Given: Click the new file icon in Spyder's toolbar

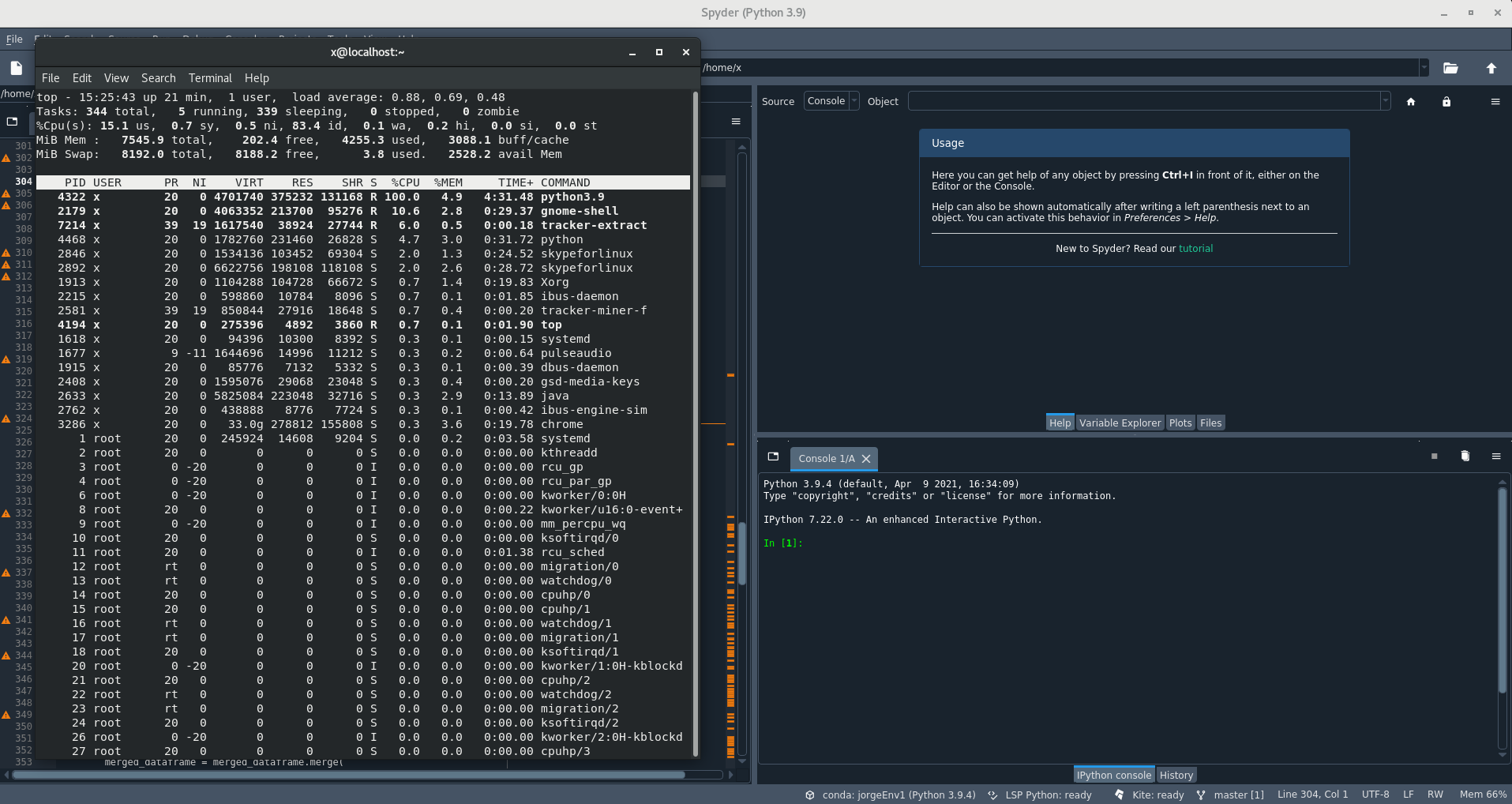Looking at the screenshot, I should point(16,68).
